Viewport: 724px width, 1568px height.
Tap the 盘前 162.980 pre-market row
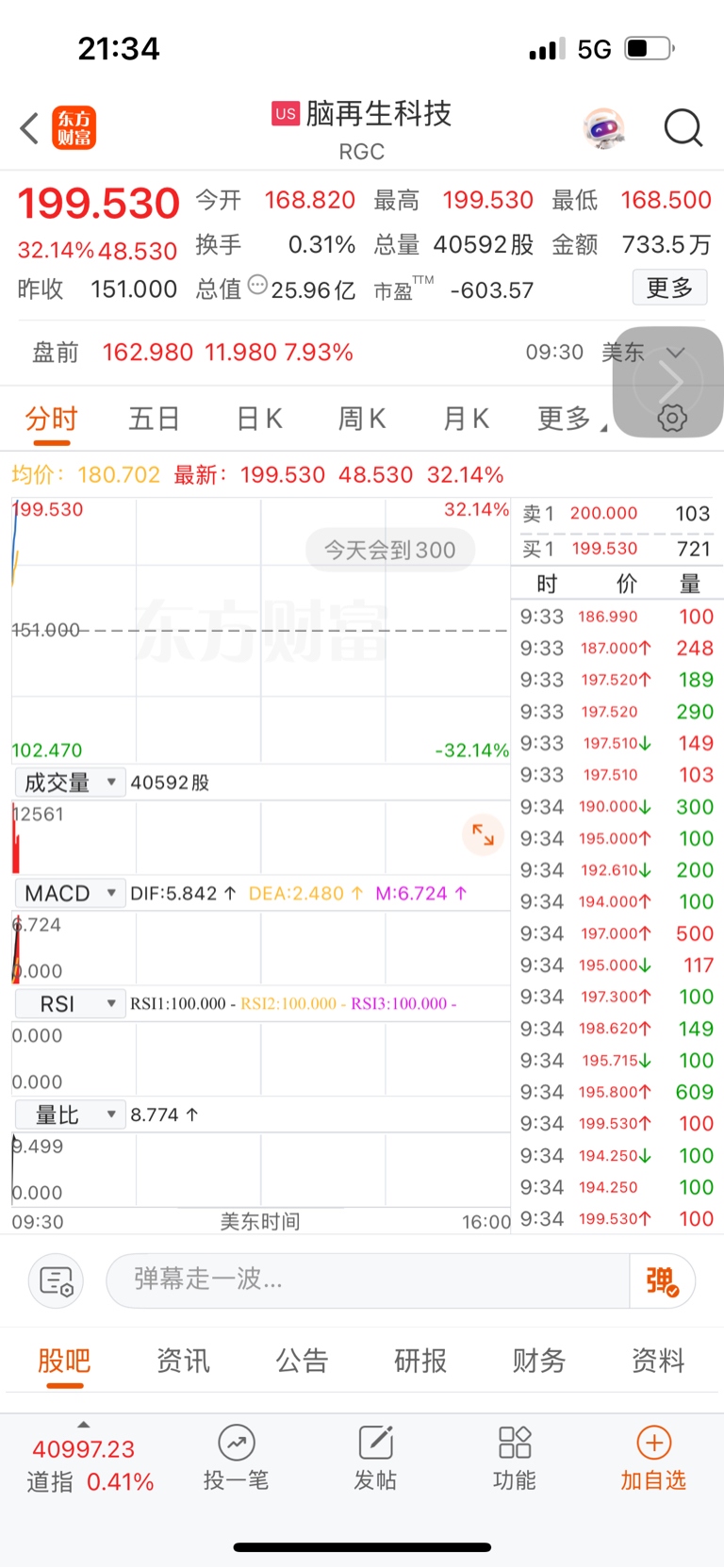[362, 353]
